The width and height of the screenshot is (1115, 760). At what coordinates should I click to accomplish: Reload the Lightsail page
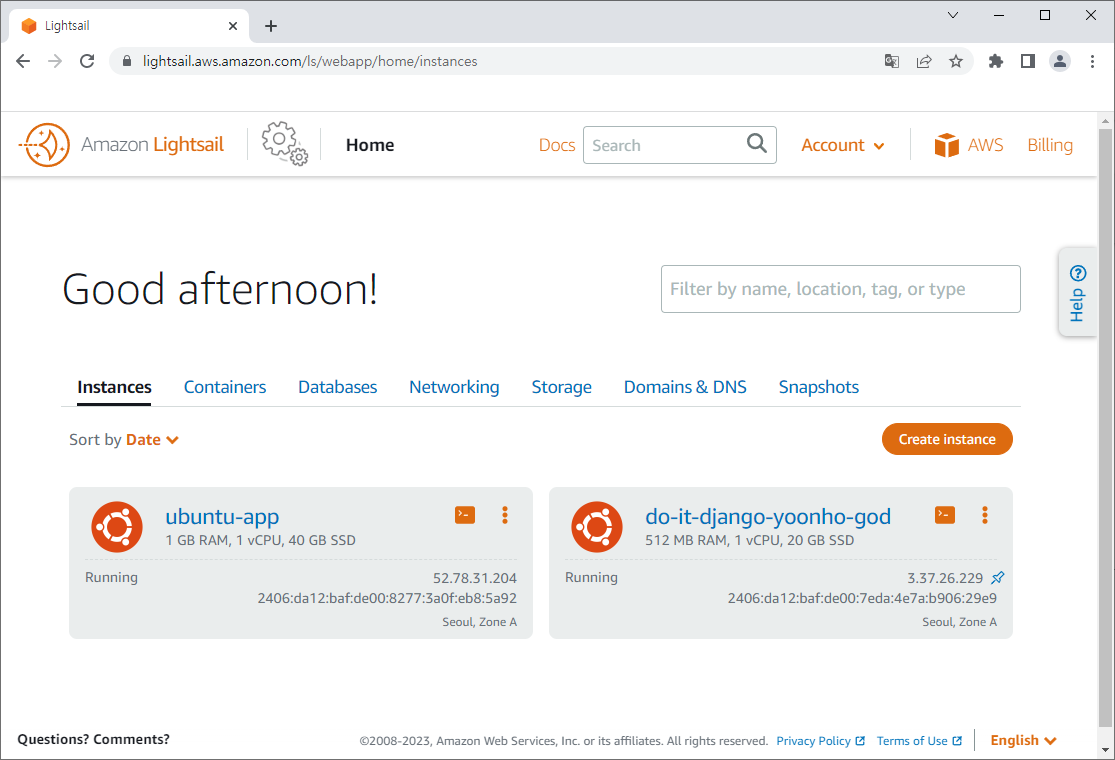(87, 61)
